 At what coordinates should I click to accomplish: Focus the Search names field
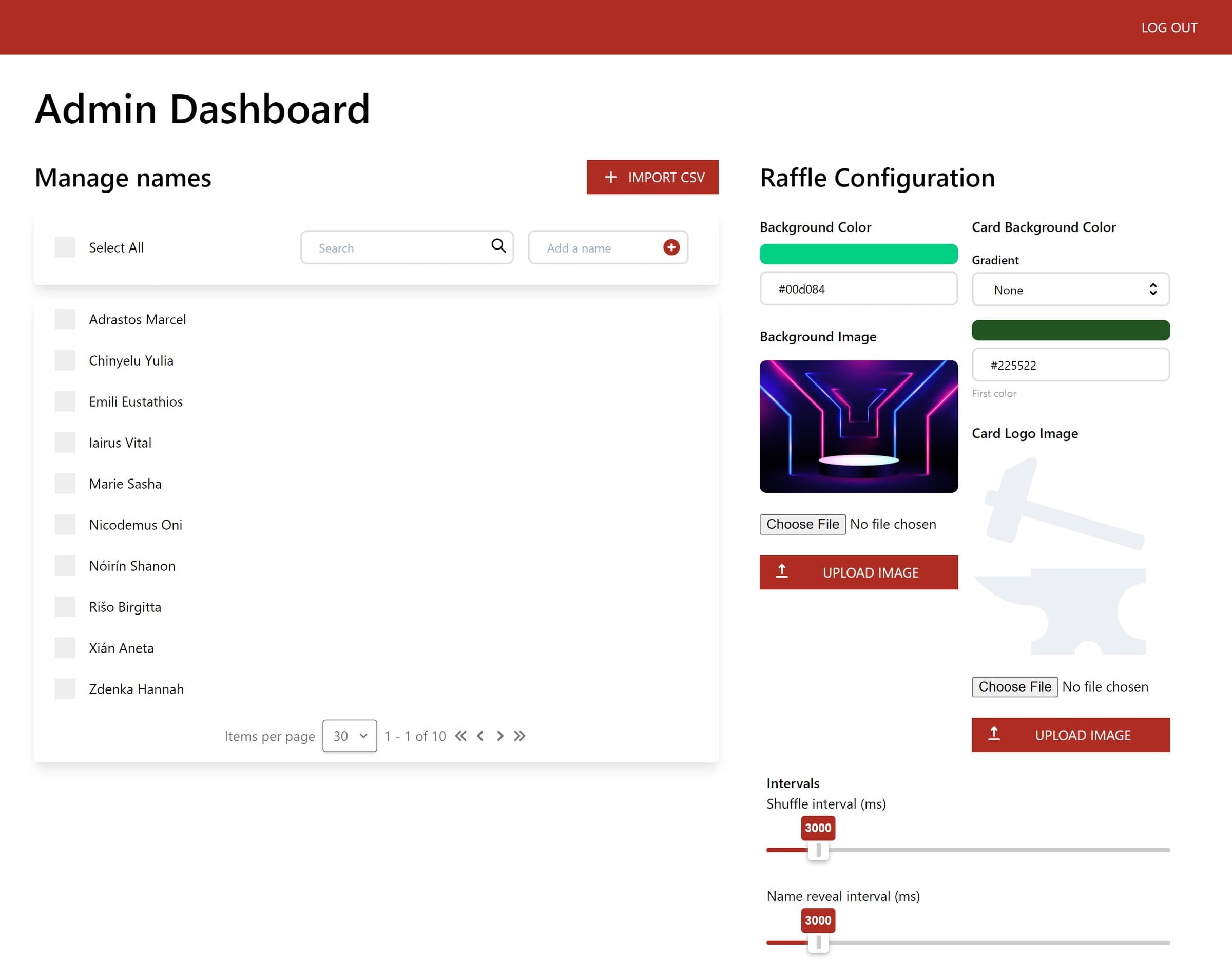[407, 247]
